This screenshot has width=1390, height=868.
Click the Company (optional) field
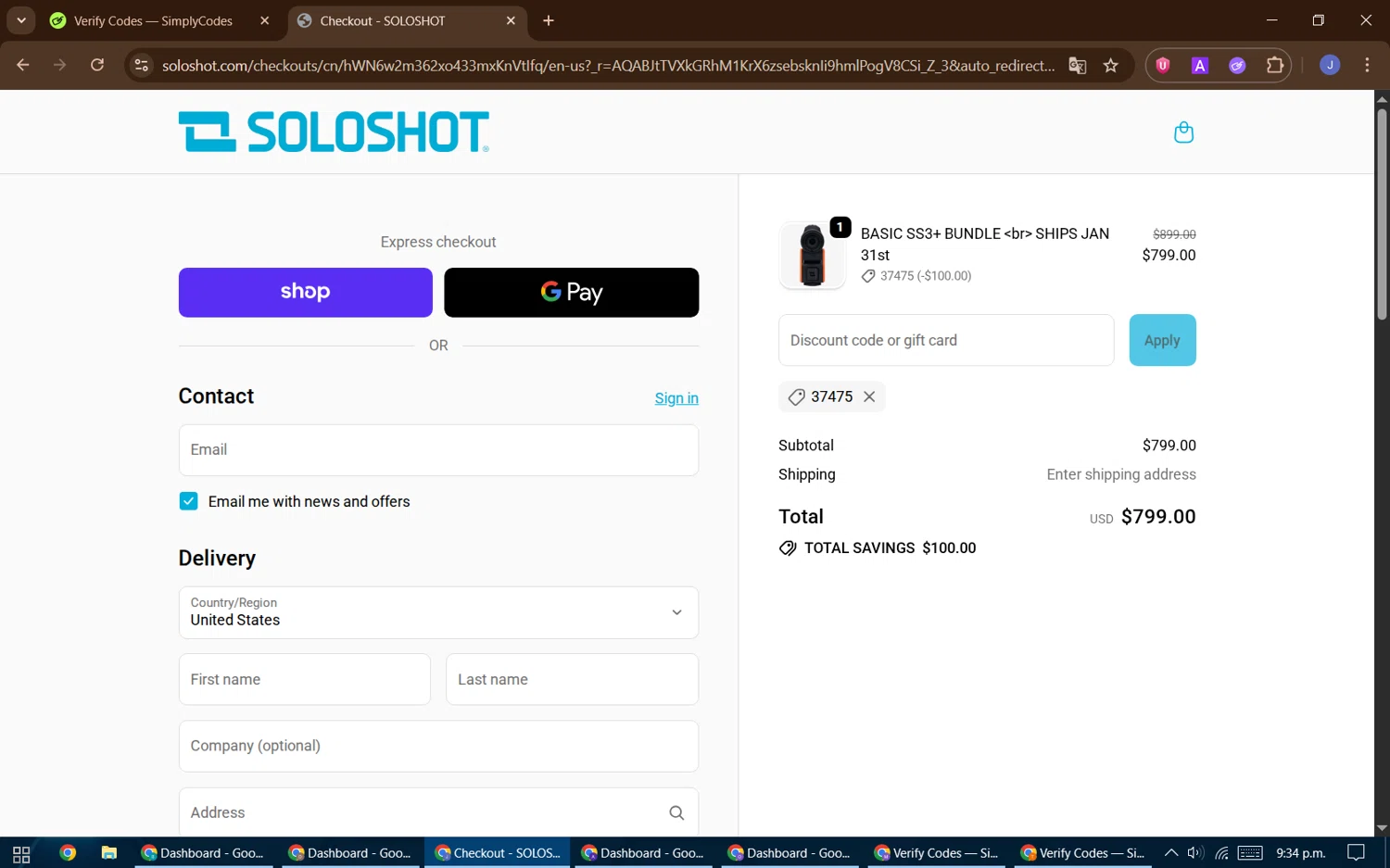point(438,746)
